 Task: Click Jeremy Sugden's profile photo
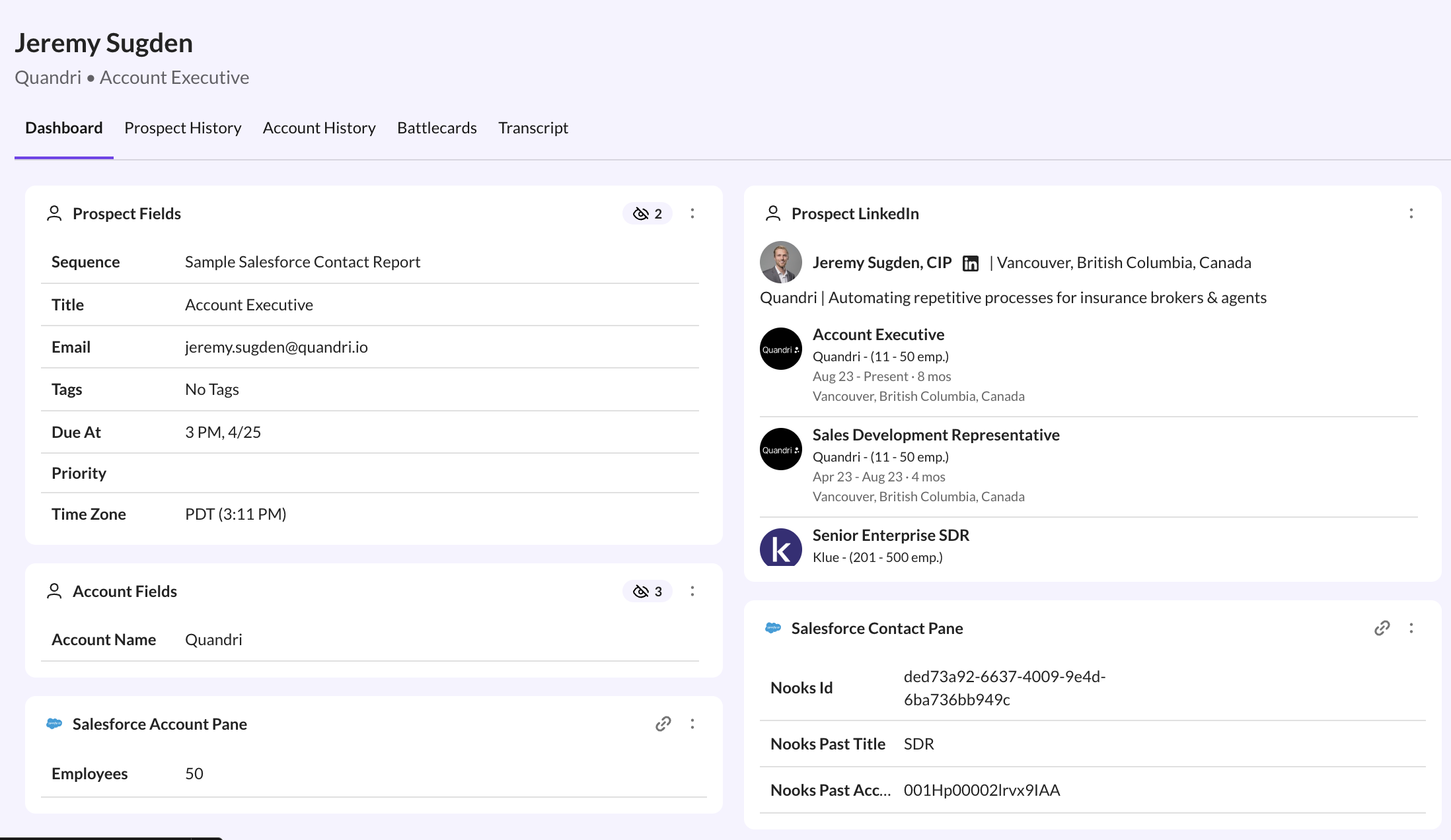click(781, 262)
